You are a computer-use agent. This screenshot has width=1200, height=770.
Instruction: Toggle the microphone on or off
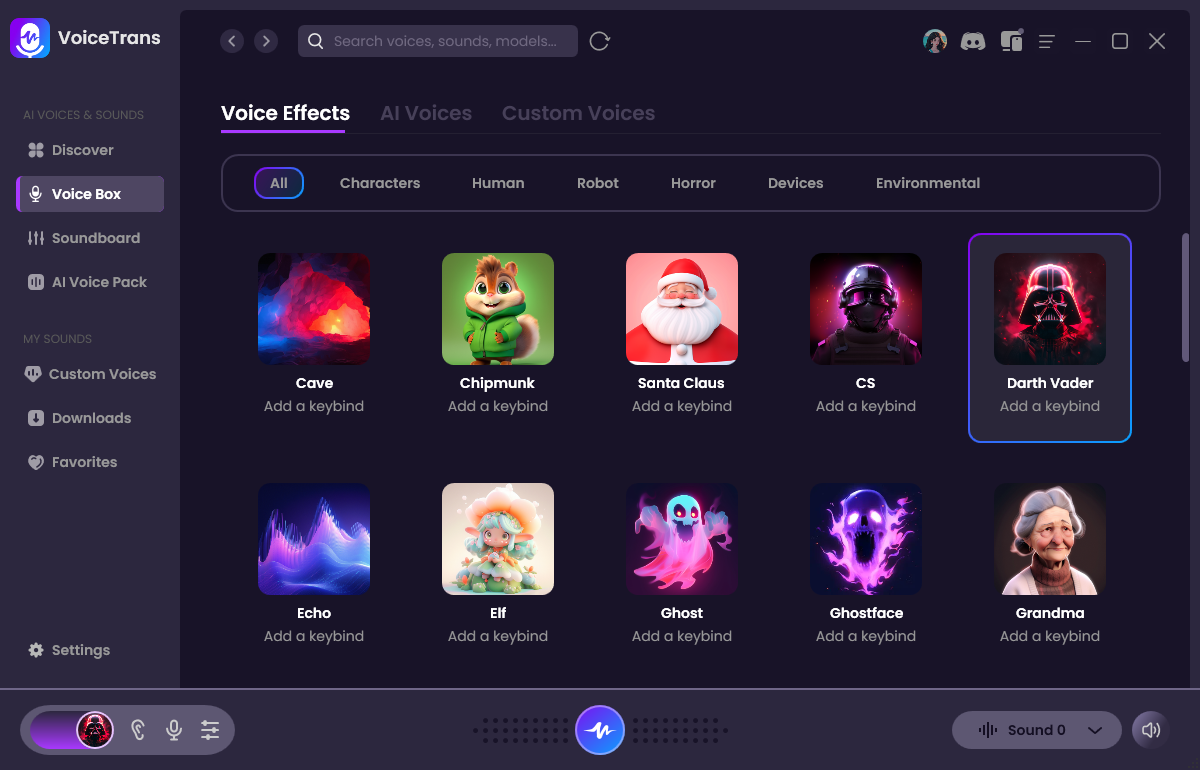[x=173, y=730]
